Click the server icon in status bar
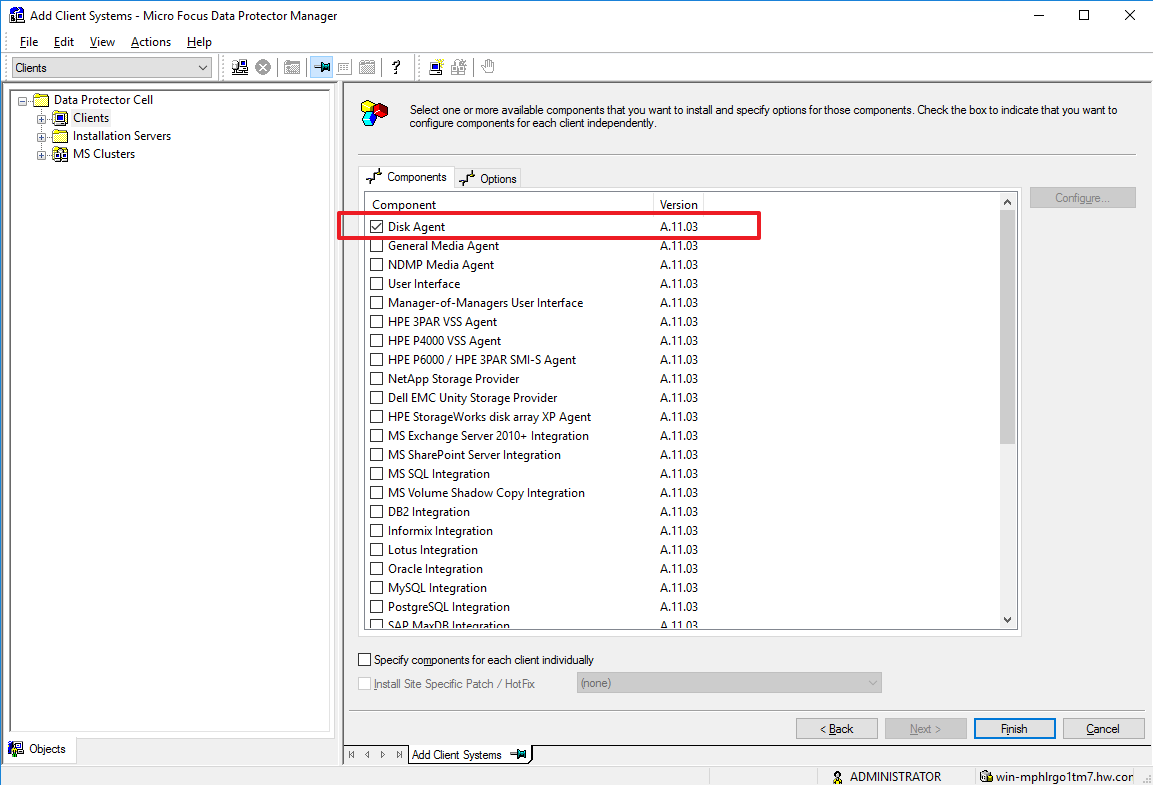The image size is (1153, 785). [x=986, y=776]
